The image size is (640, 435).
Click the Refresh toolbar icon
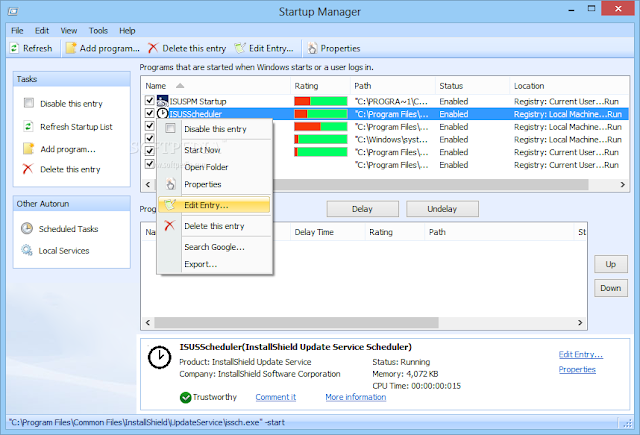tap(14, 48)
